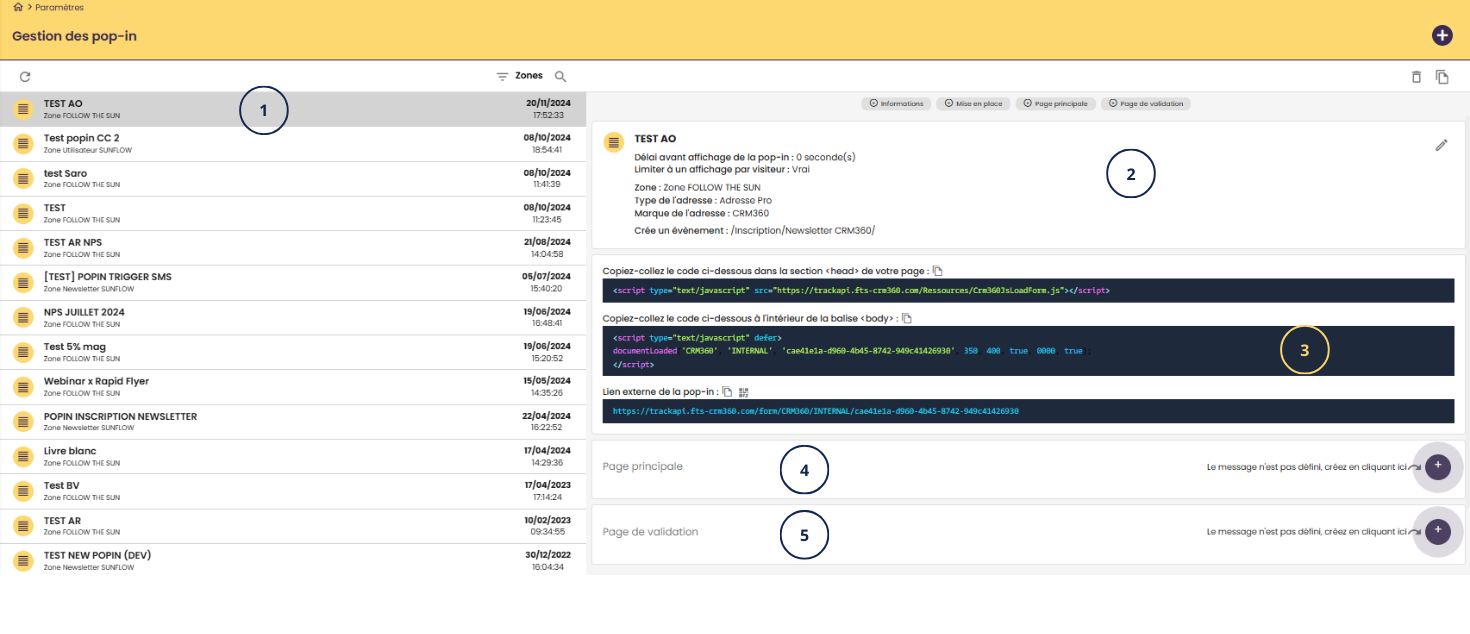1470x634 pixels.
Task: Copy the head section script code
Action: click(937, 271)
